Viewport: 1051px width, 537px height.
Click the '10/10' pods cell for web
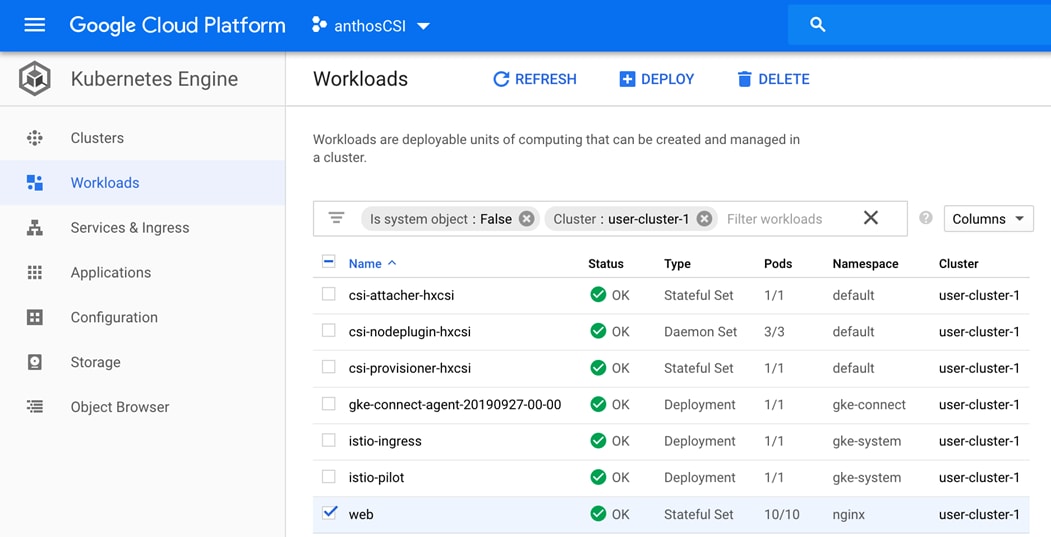pyautogui.click(x=782, y=514)
